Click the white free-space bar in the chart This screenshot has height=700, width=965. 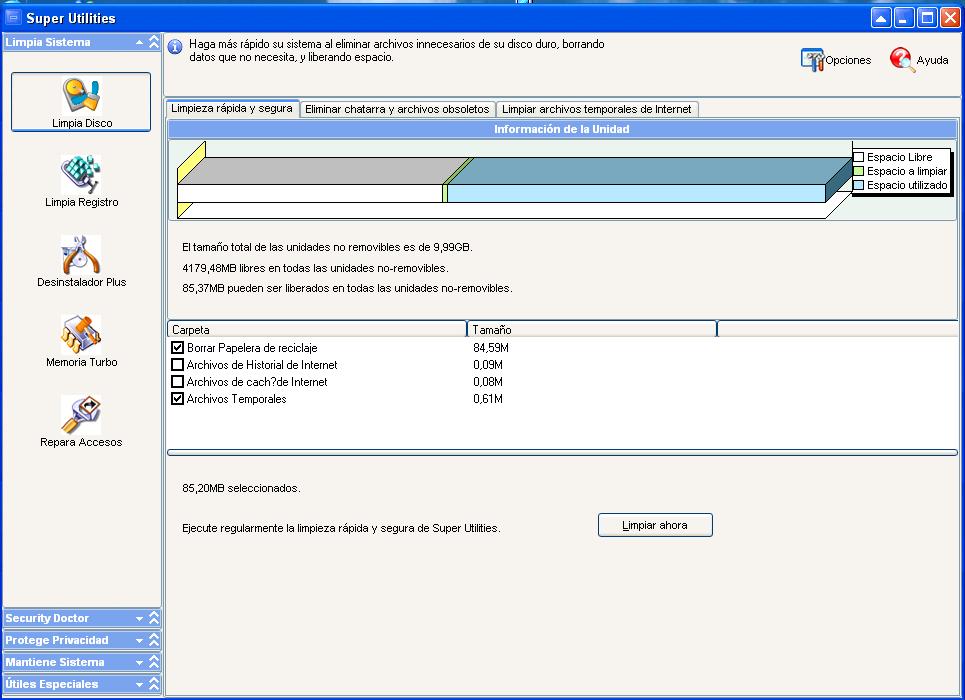[310, 193]
